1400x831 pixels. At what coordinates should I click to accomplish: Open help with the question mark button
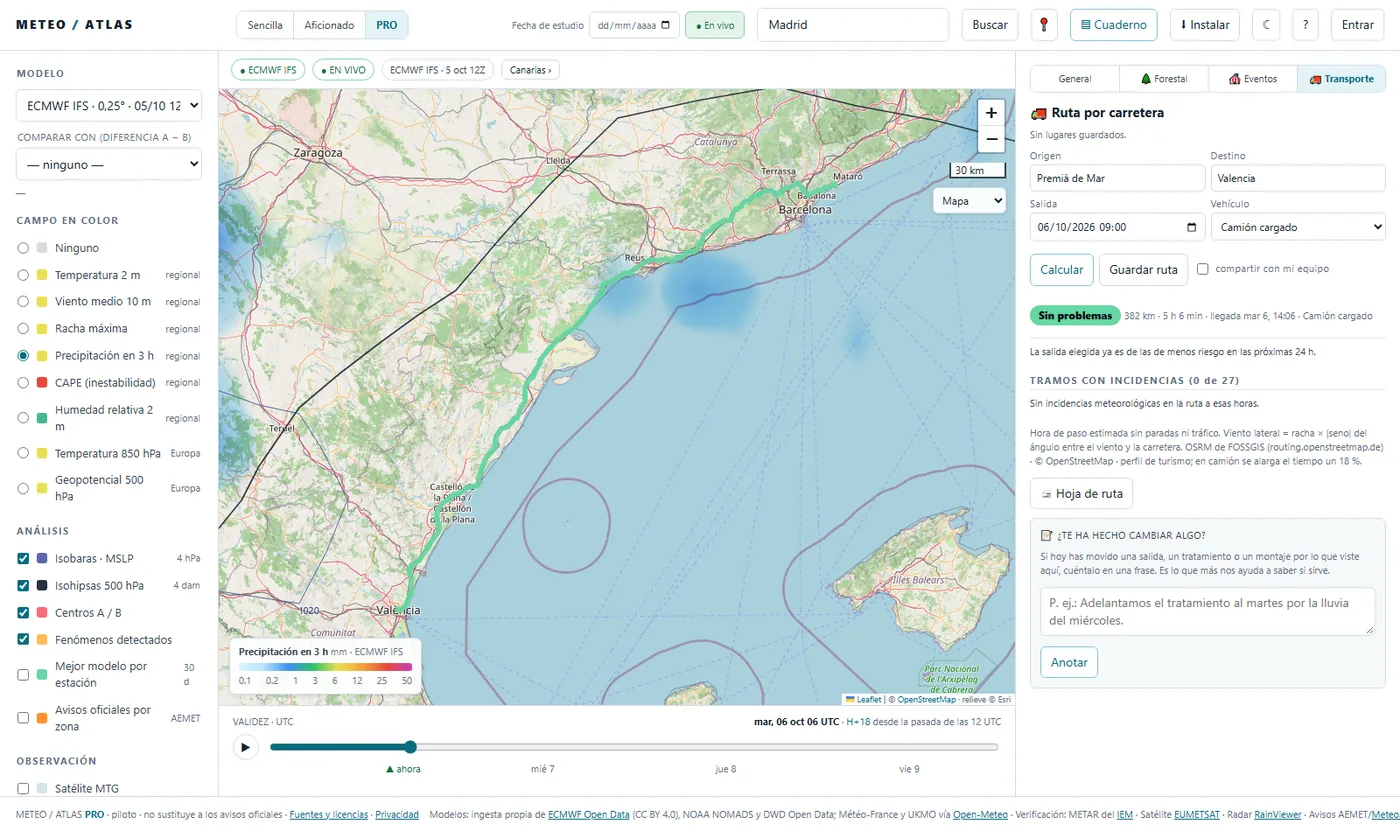(1306, 25)
